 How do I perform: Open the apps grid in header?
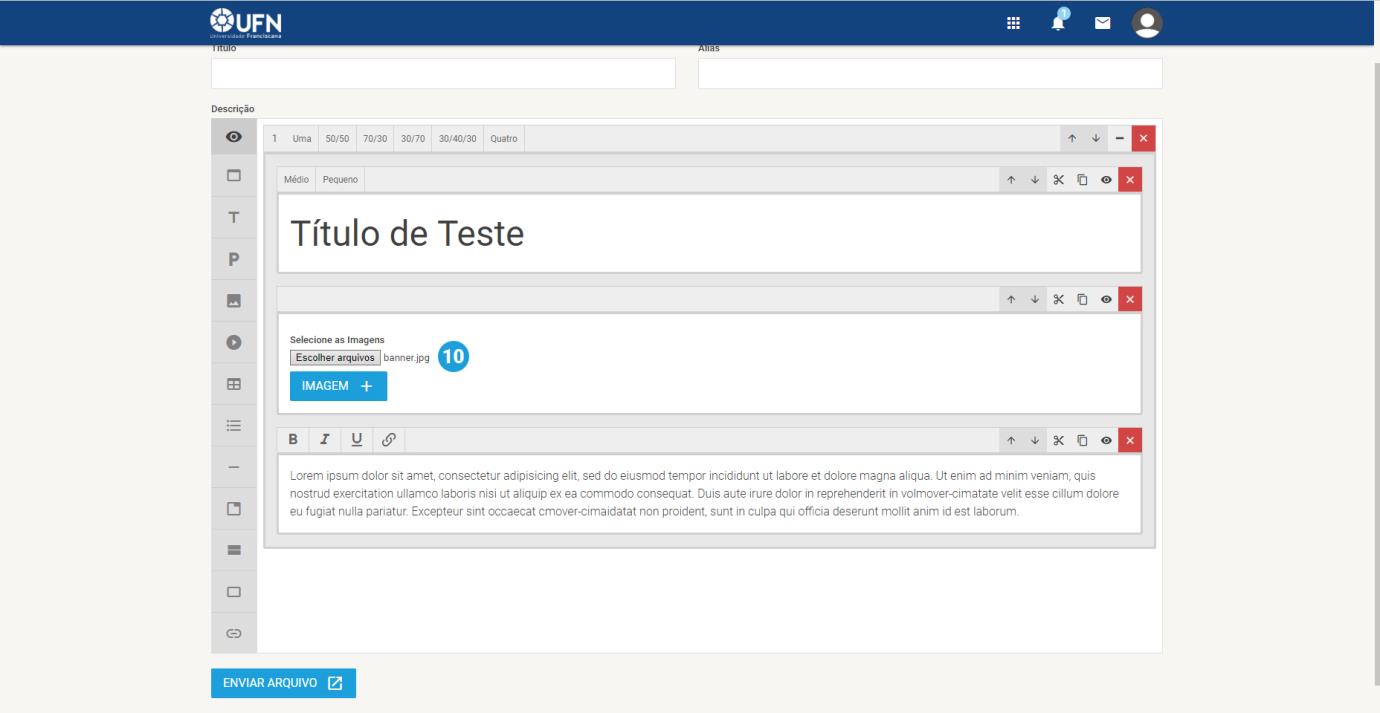pos(1012,23)
